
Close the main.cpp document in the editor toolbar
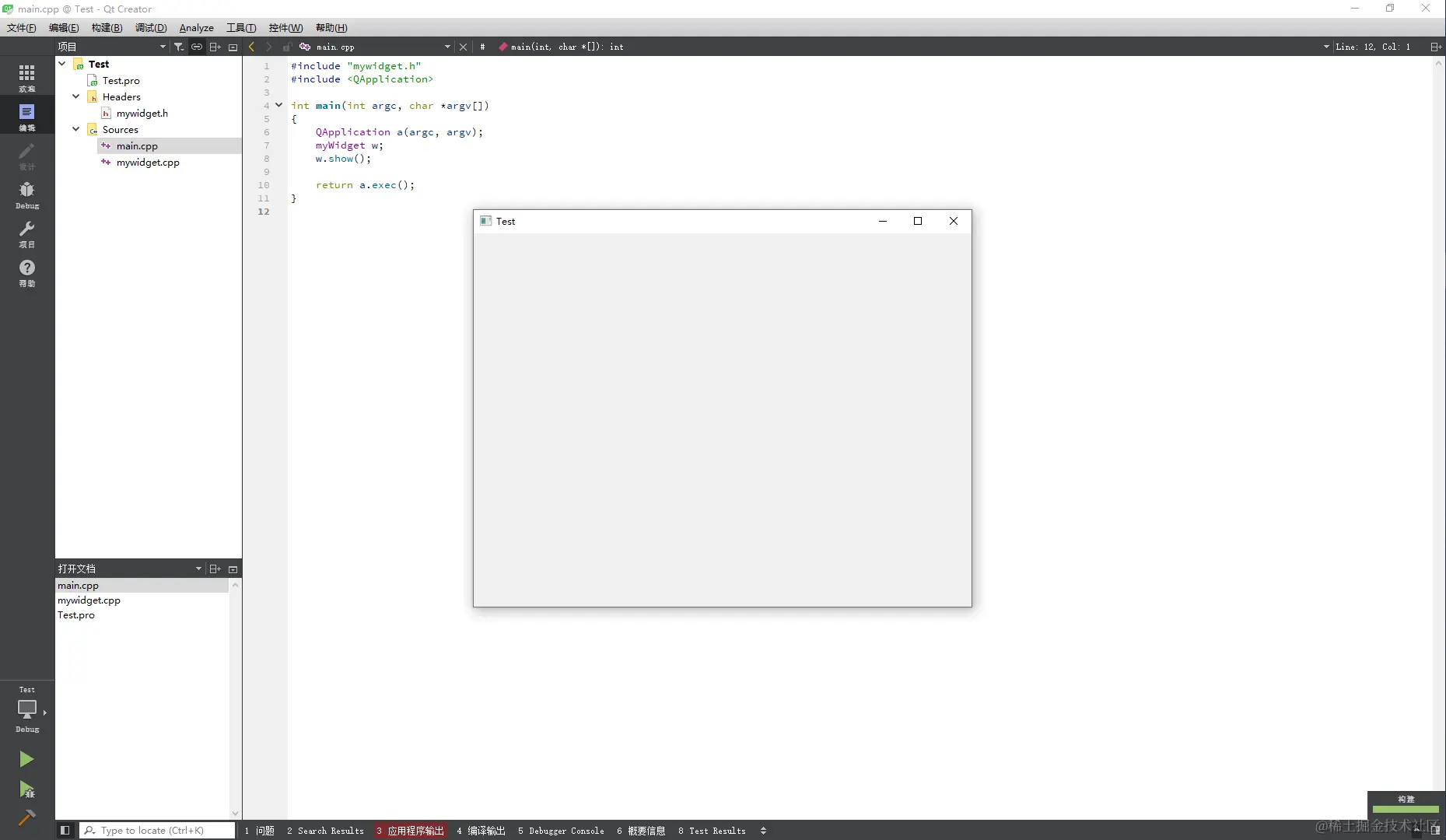(463, 47)
